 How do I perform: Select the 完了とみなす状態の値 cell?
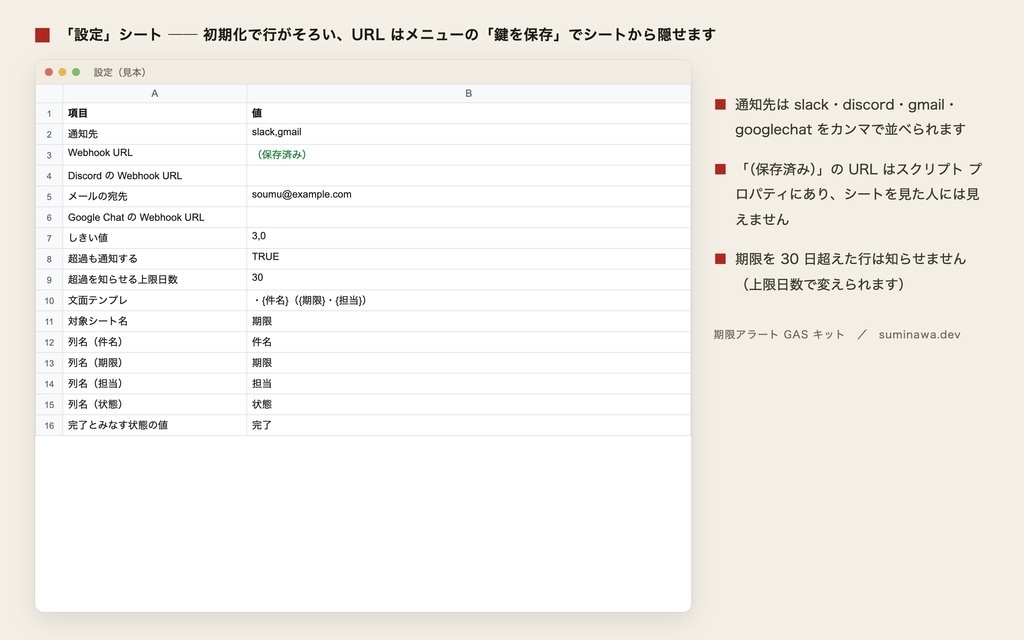coord(155,425)
